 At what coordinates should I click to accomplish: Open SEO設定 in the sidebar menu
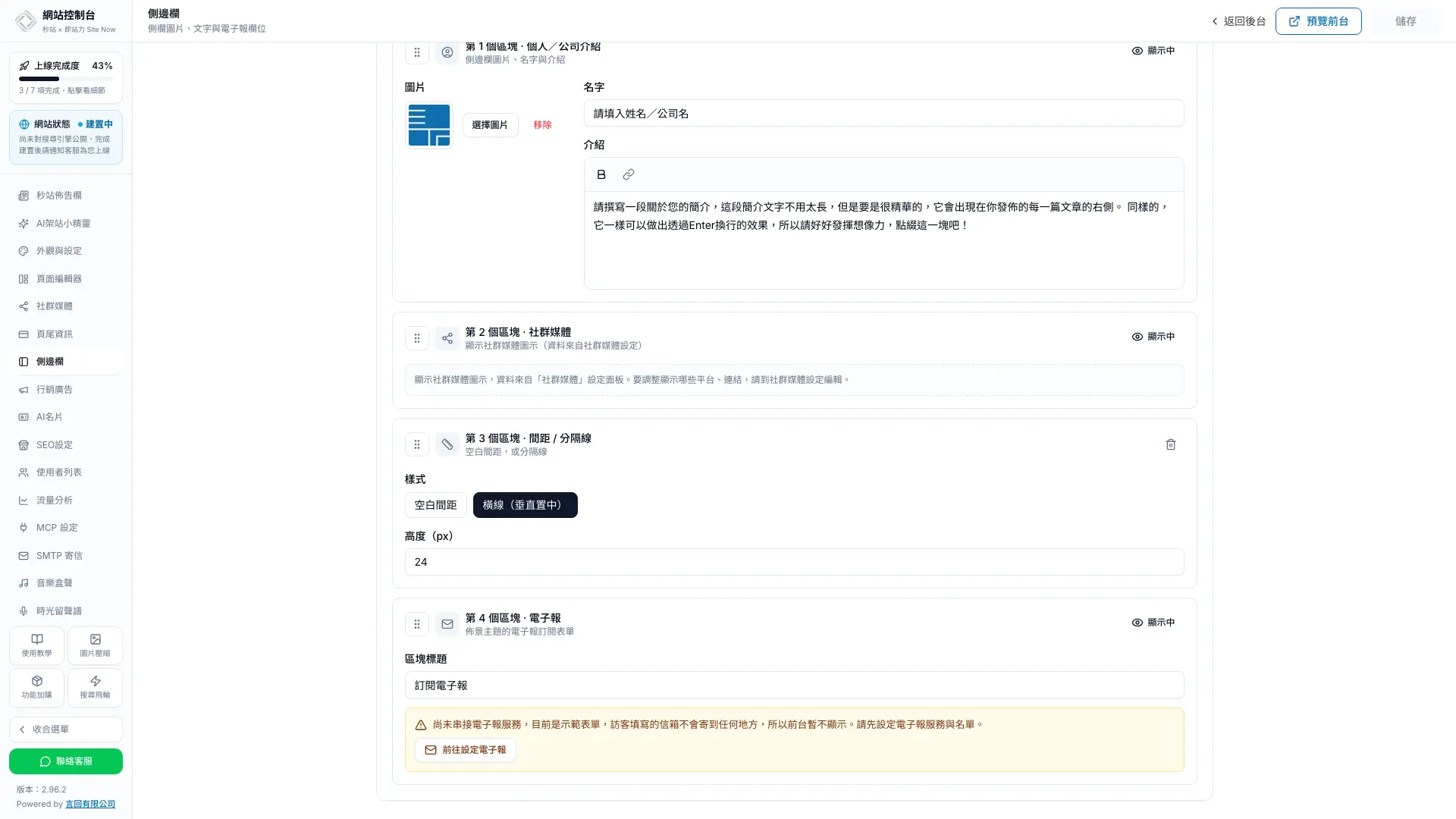66,445
